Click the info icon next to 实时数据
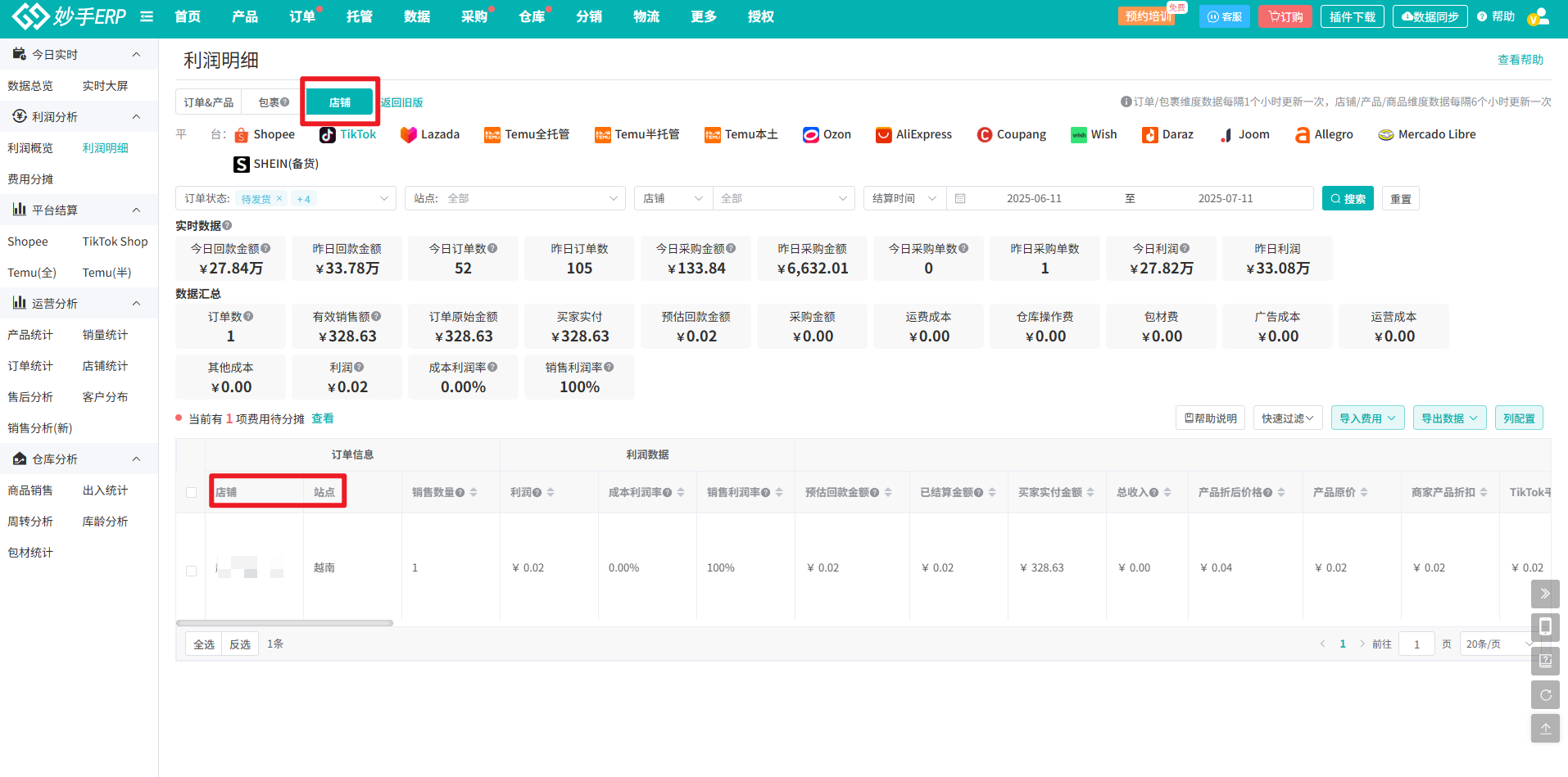1568x777 pixels. [x=227, y=225]
